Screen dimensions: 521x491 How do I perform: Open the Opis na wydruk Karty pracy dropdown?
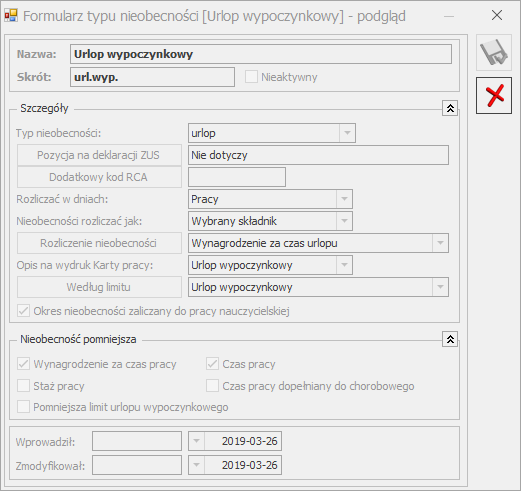click(x=344, y=265)
